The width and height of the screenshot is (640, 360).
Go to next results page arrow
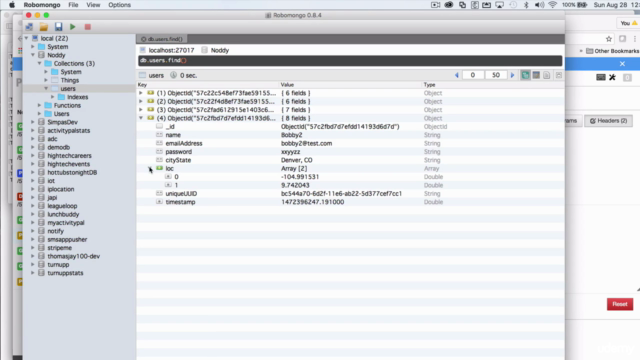coord(512,75)
